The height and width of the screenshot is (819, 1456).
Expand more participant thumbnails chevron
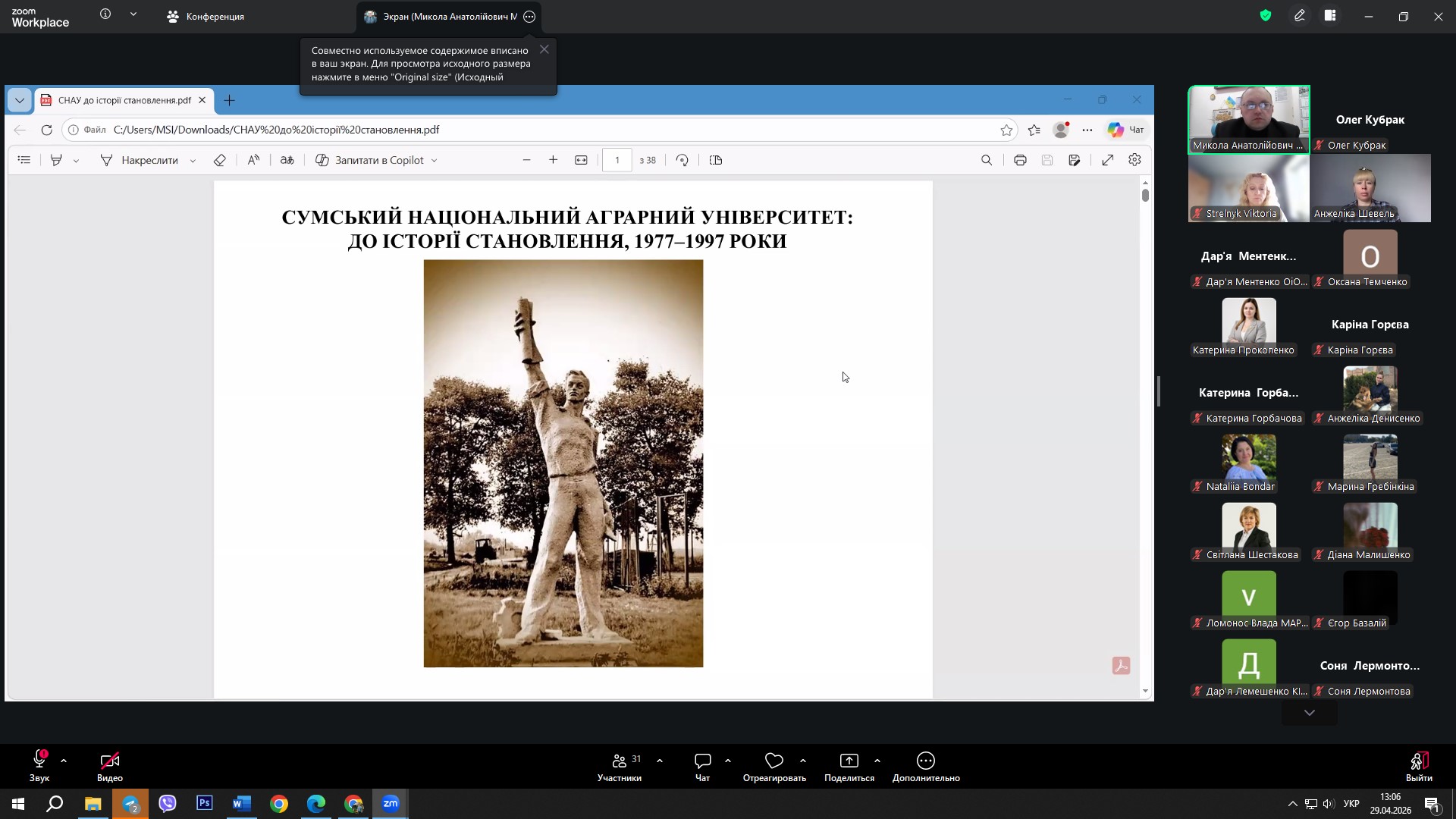[x=1309, y=713]
